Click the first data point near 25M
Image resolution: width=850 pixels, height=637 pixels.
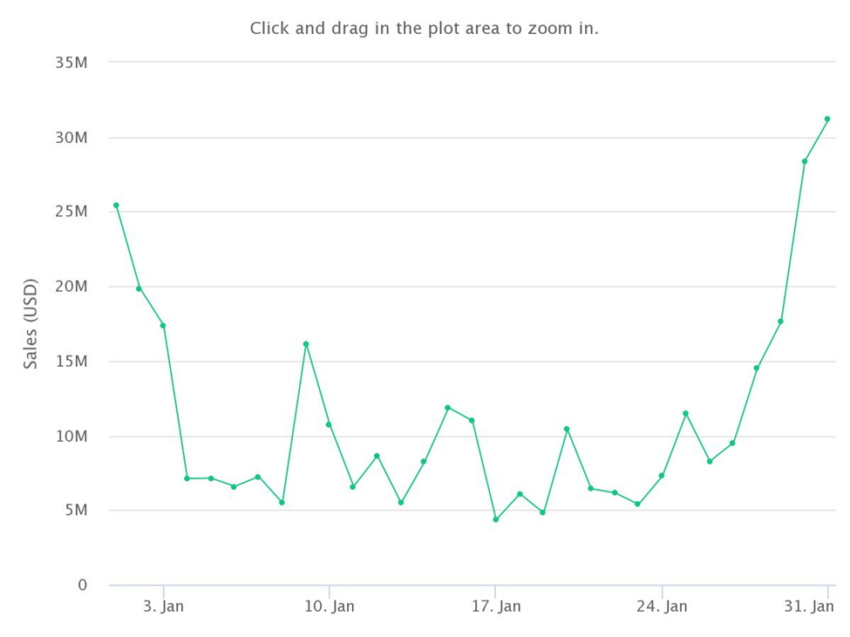[x=116, y=205]
